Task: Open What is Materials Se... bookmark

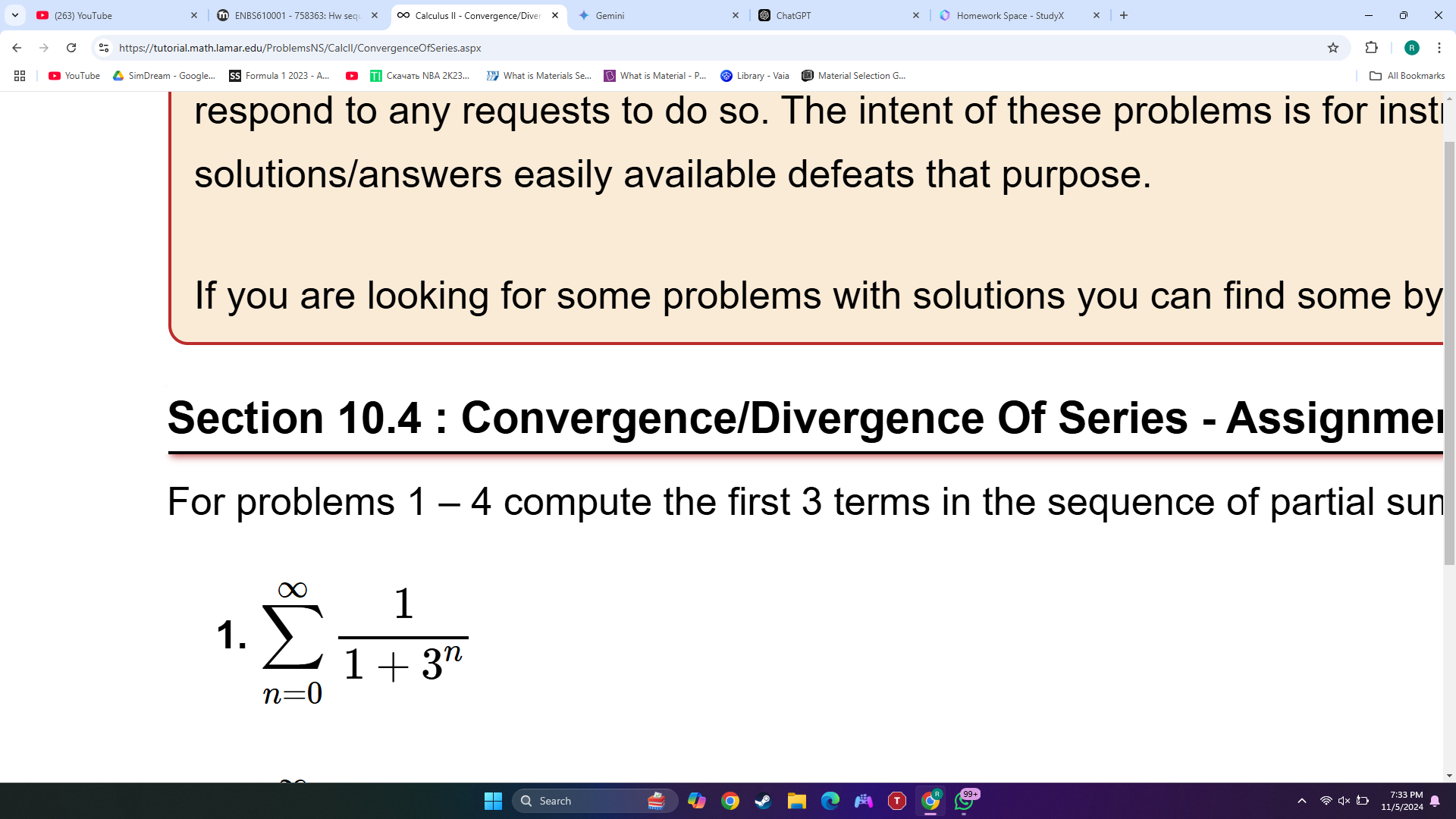Action: (x=539, y=76)
